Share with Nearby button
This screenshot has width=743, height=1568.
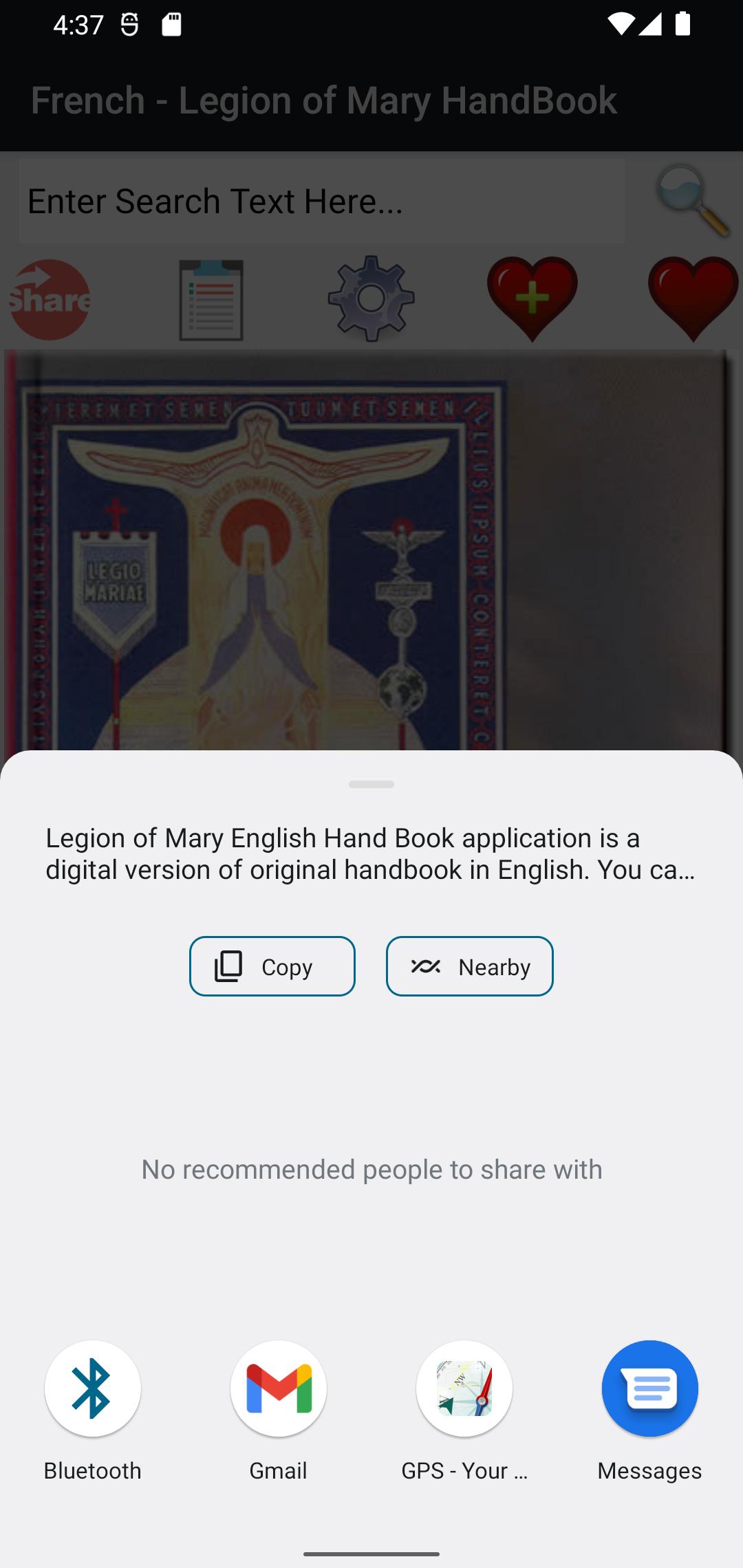coord(470,966)
